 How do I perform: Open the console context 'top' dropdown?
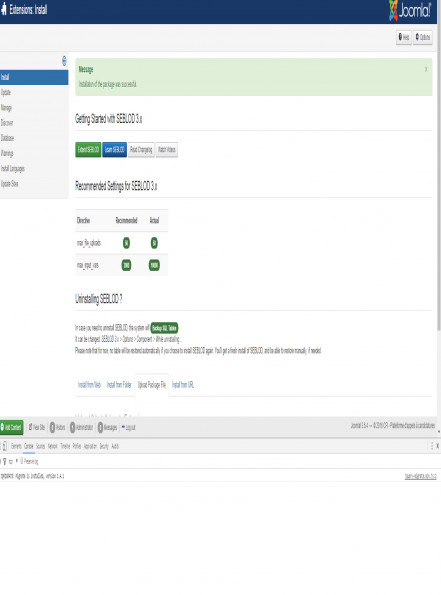click(13, 461)
